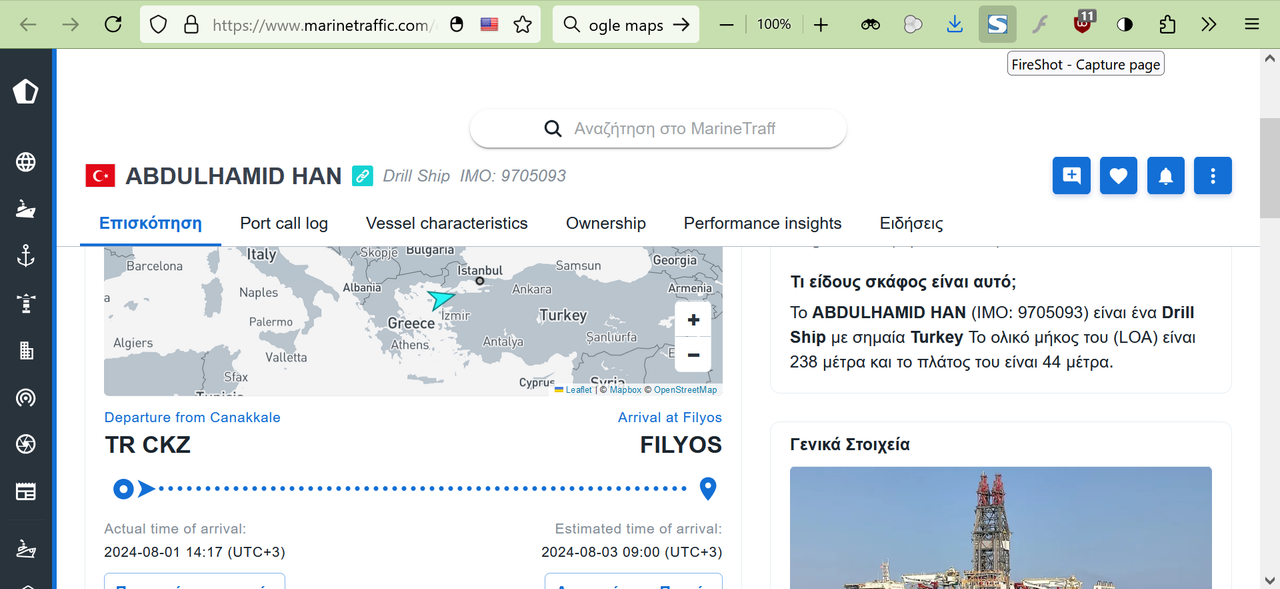
Task: Expand overflow toolbar with double chevron
Action: point(1209,24)
